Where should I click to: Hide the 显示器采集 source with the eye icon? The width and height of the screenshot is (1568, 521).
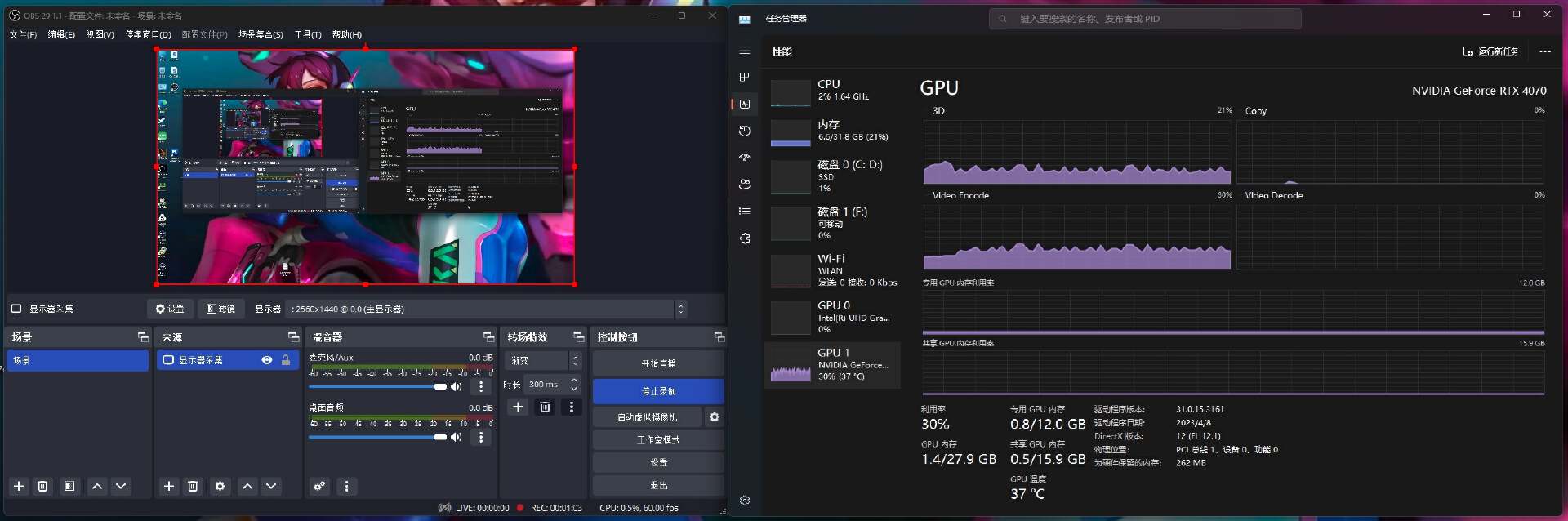coord(267,360)
